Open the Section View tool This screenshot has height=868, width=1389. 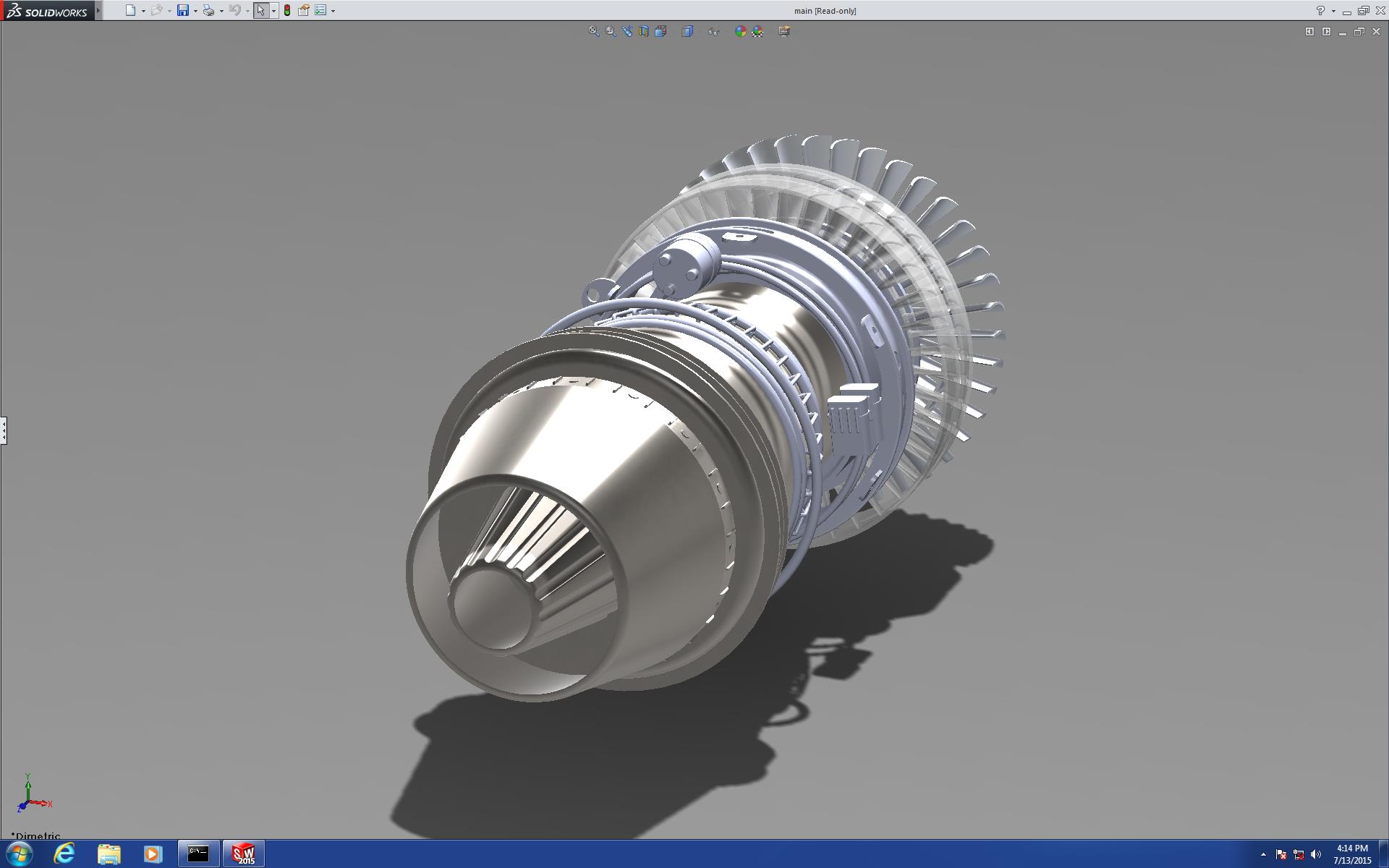[x=644, y=31]
